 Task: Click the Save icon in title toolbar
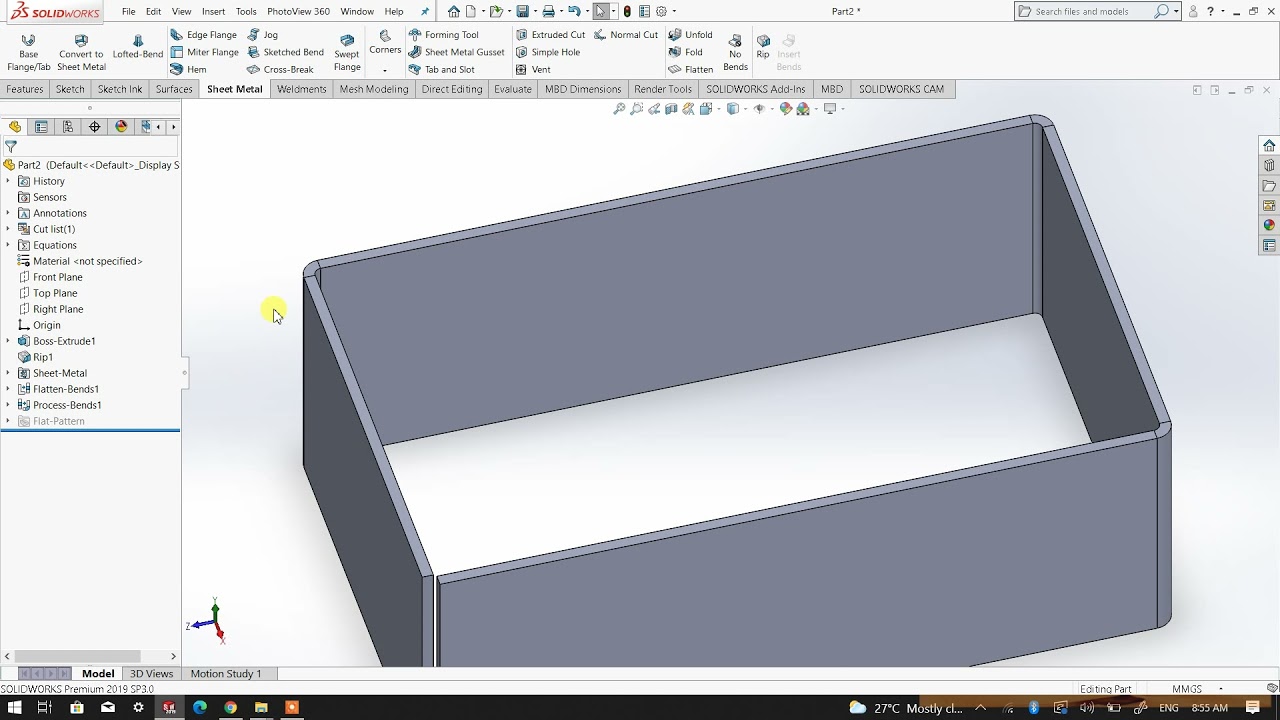[522, 11]
